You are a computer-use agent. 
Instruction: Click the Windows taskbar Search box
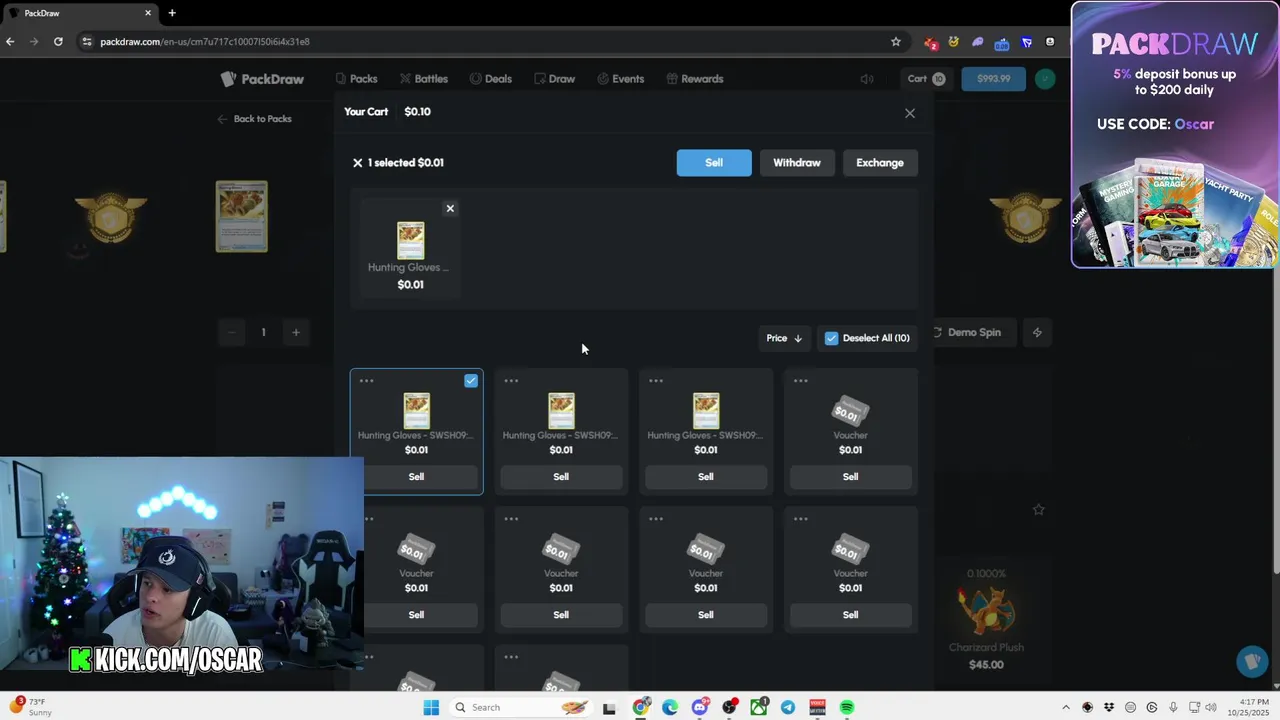tap(519, 707)
